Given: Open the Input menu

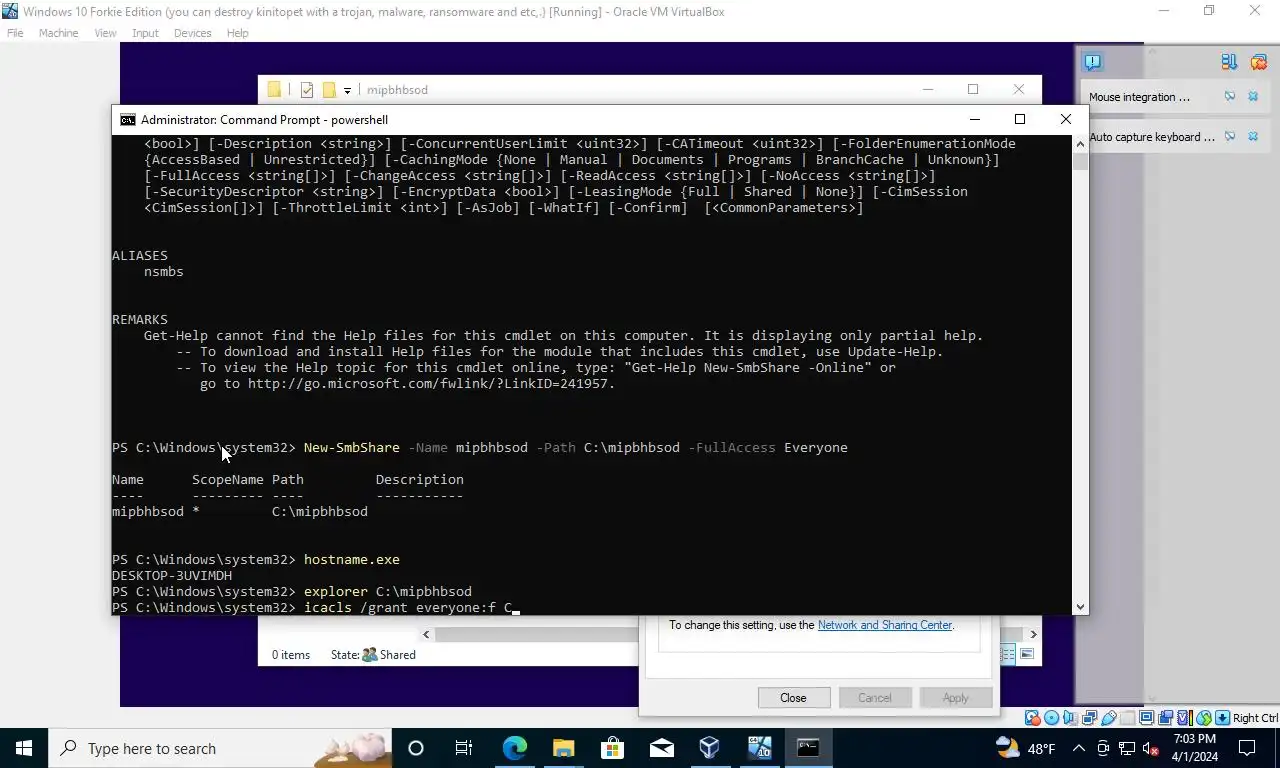Looking at the screenshot, I should 145,33.
